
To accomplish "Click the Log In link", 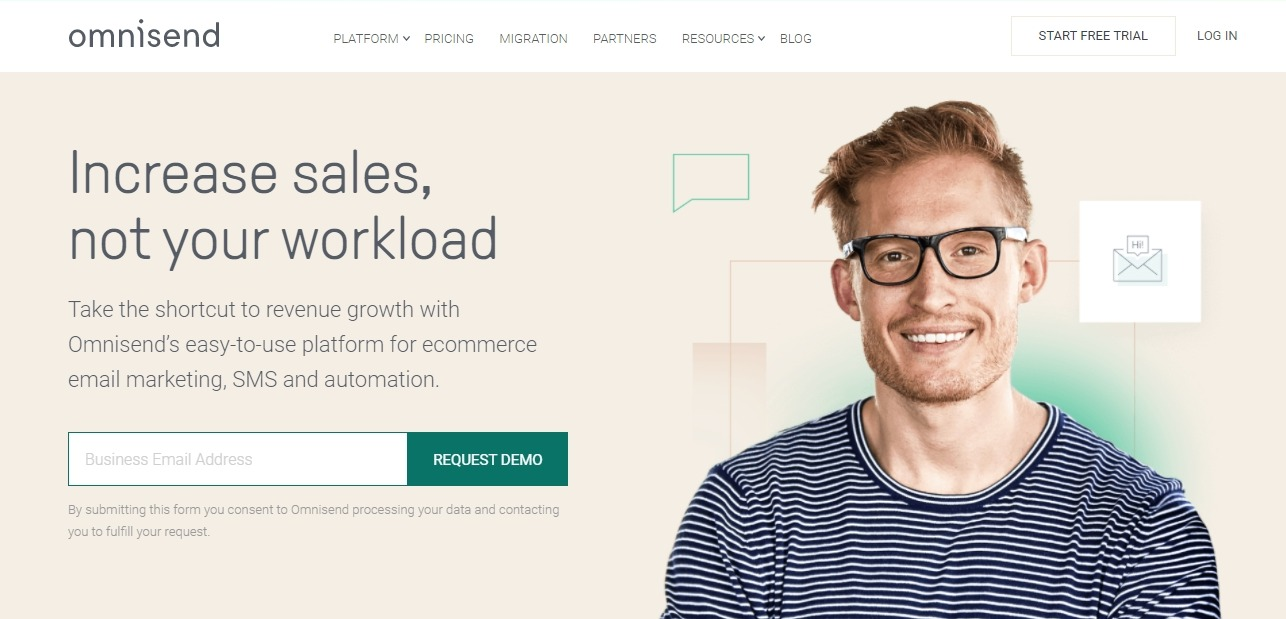I will pos(1217,36).
